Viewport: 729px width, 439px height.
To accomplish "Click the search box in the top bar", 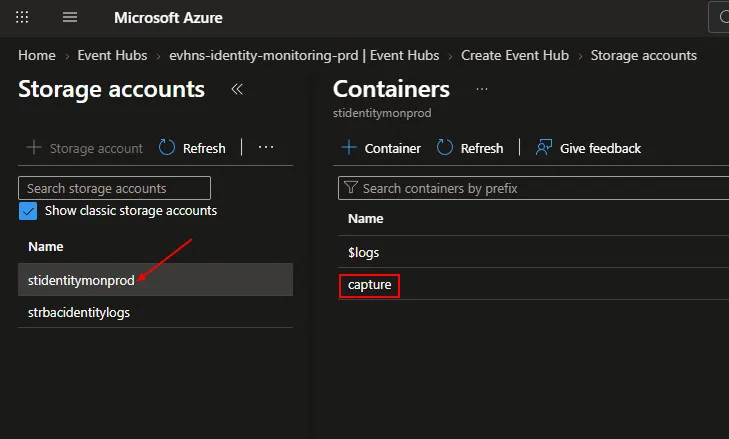I will 718,17.
